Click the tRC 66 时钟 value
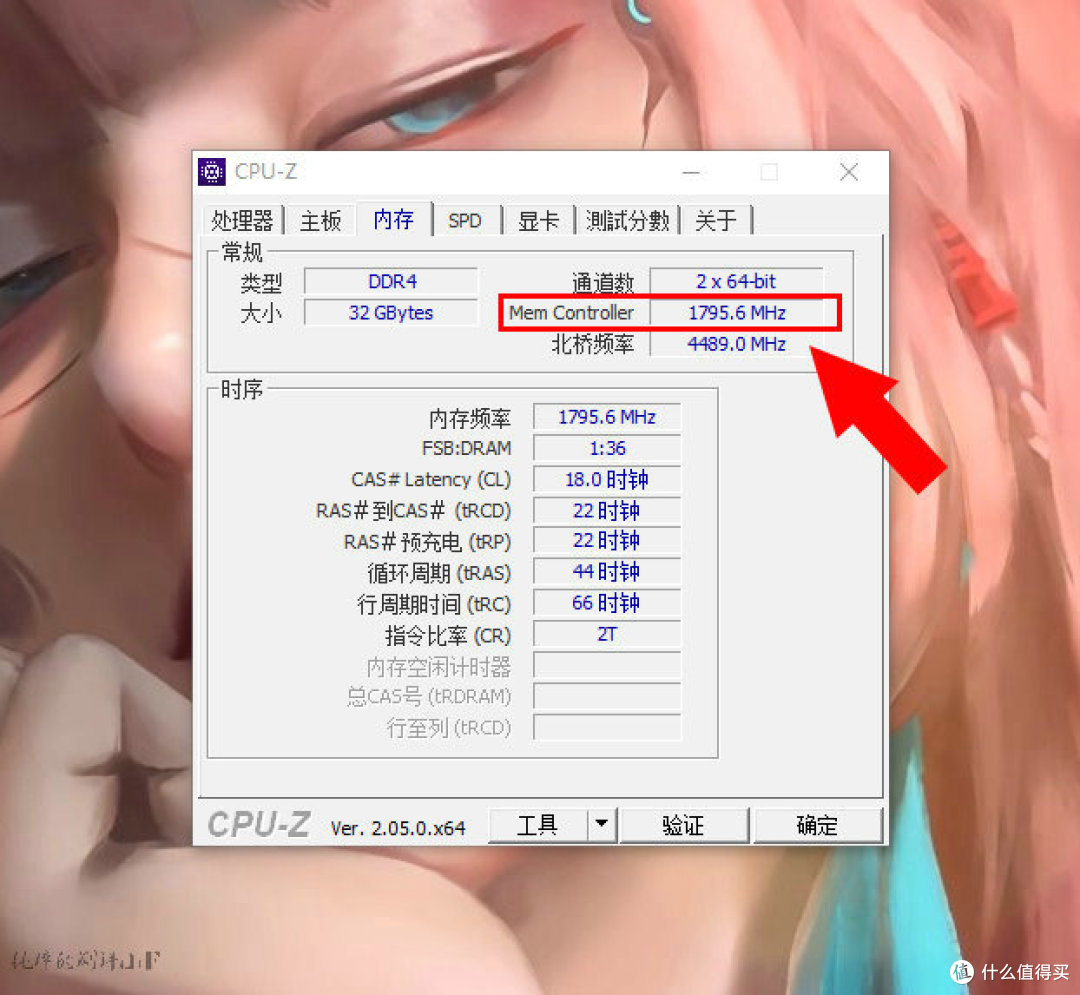The image size is (1080, 995). (607, 603)
